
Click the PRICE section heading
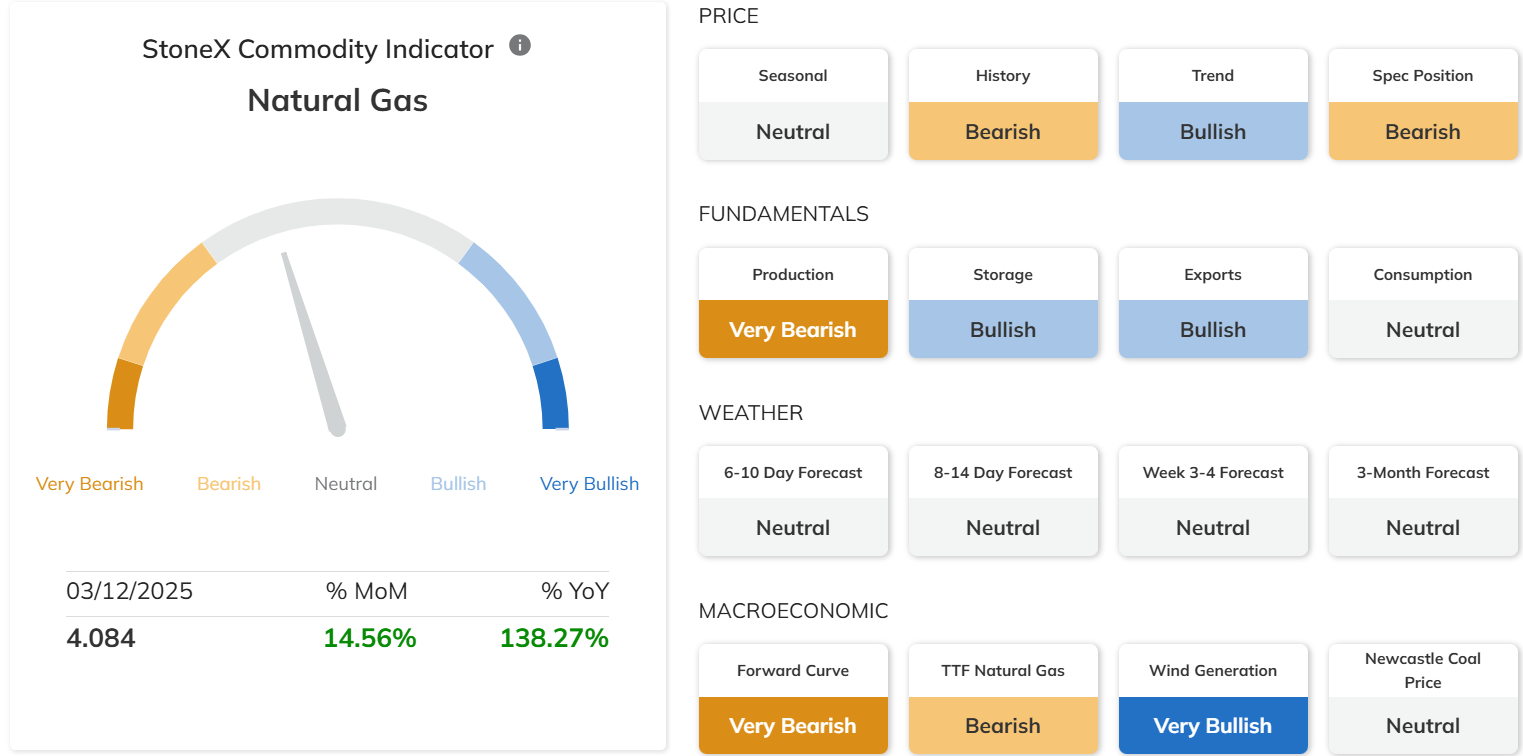coord(729,16)
